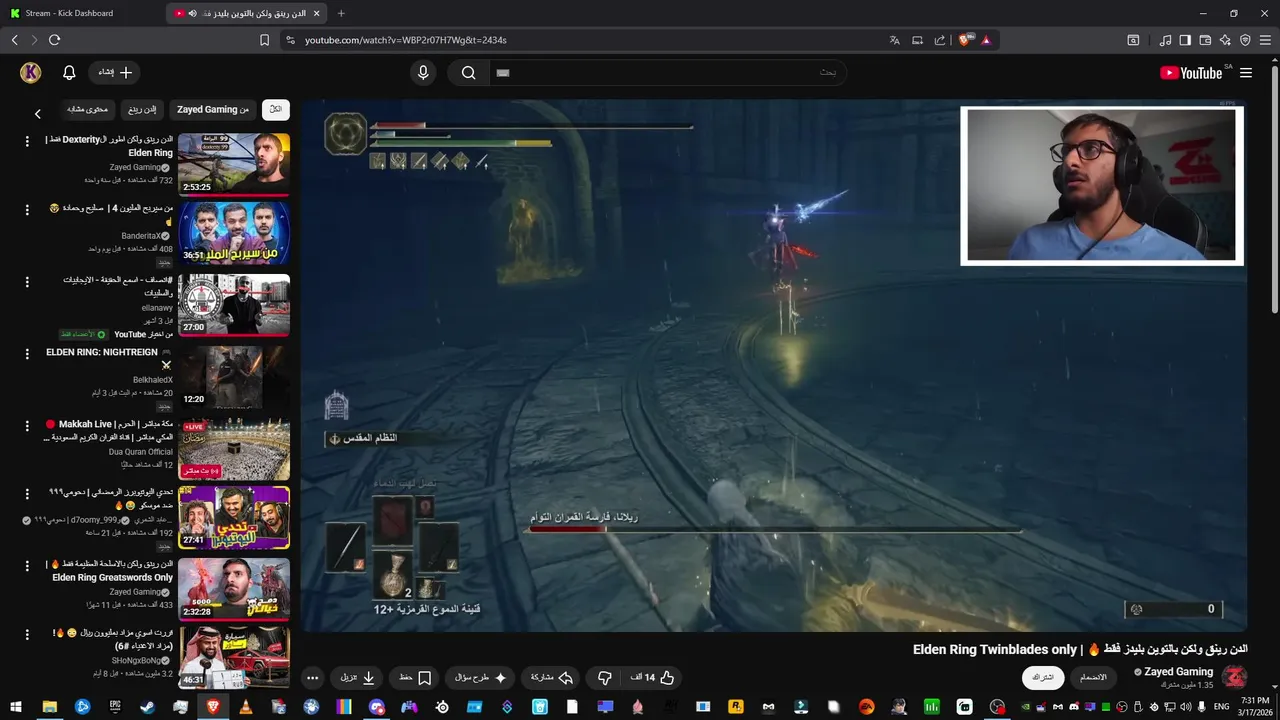Image resolution: width=1280 pixels, height=720 pixels.
Task: Click the Share (مشاركة) button
Action: 551,677
